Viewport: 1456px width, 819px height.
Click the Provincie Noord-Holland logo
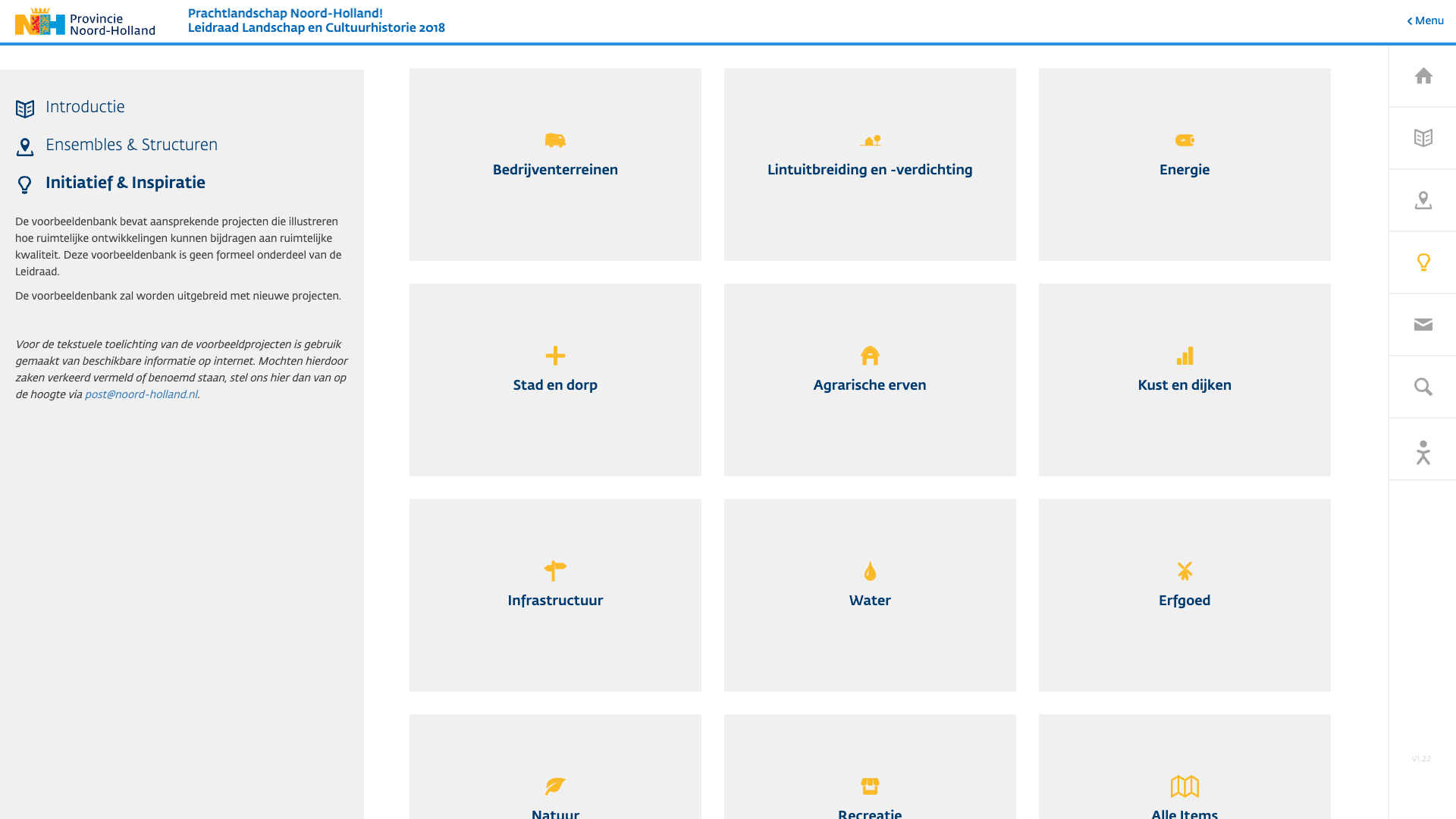pyautogui.click(x=85, y=23)
